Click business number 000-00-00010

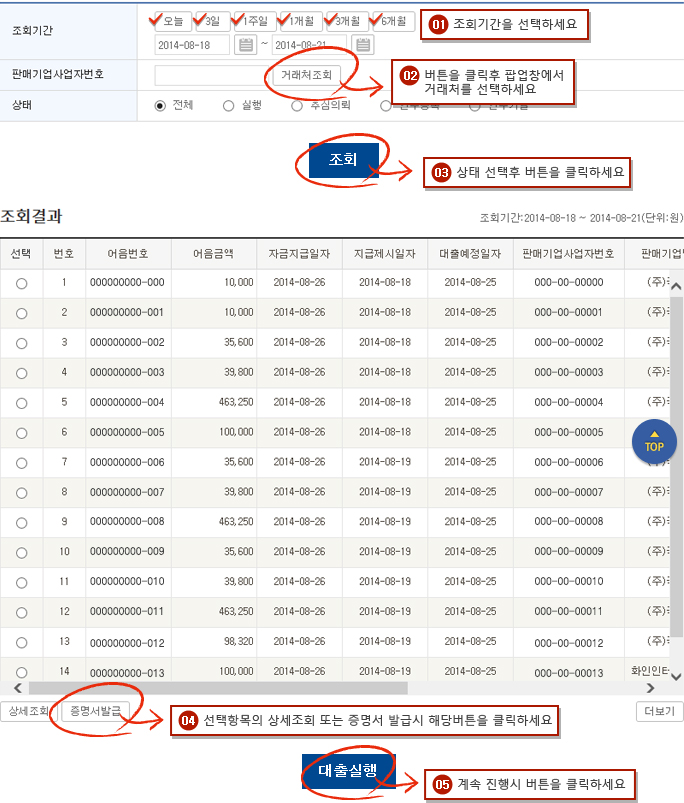click(x=568, y=581)
